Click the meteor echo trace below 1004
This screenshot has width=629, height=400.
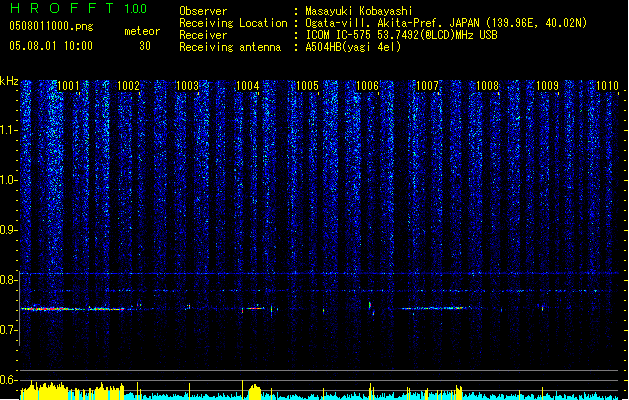pyautogui.click(x=253, y=308)
